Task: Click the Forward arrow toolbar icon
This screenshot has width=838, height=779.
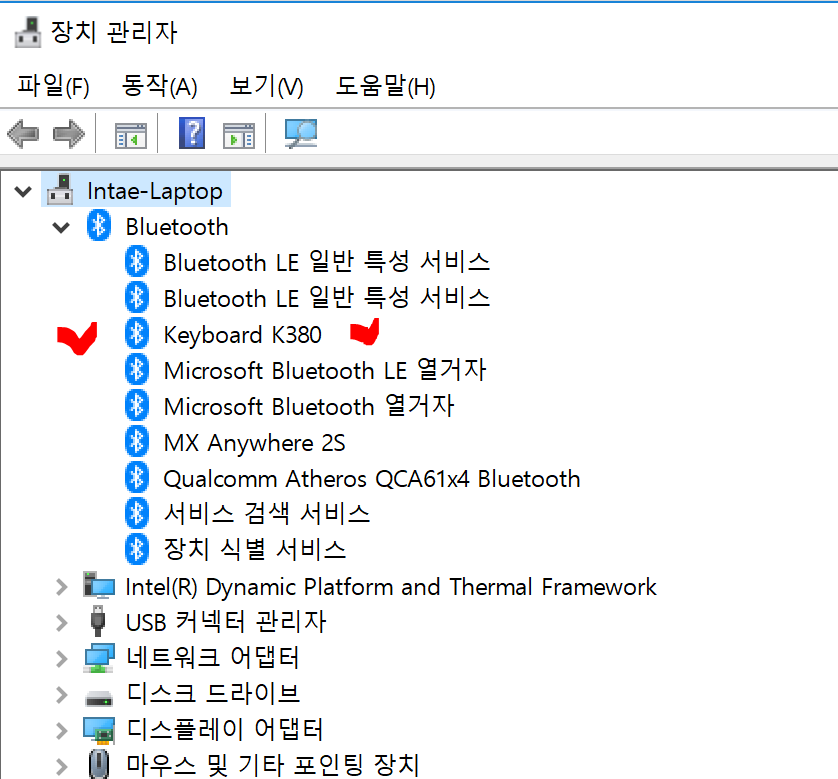Action: (69, 134)
